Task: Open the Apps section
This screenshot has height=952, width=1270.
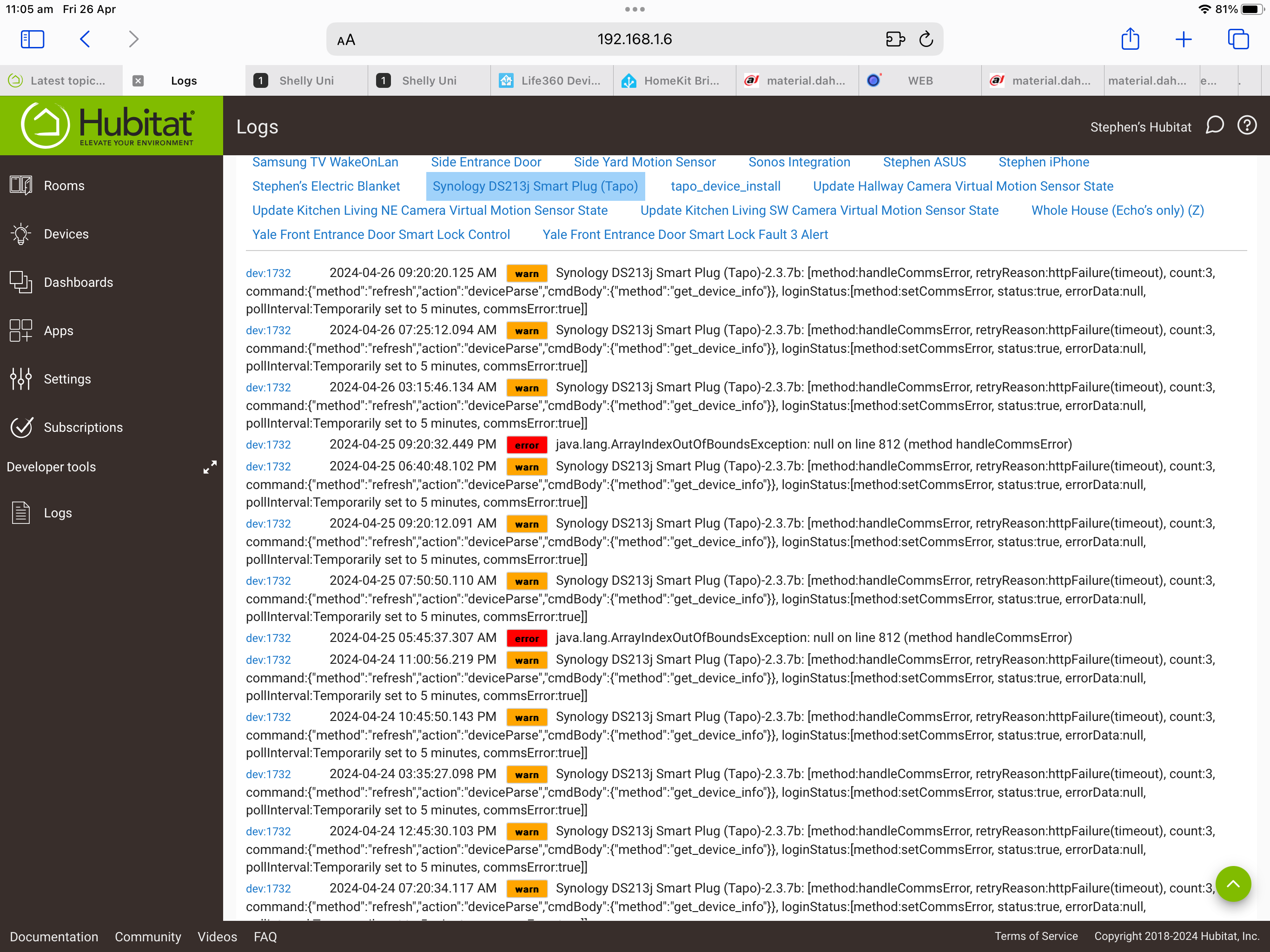Action: click(59, 330)
